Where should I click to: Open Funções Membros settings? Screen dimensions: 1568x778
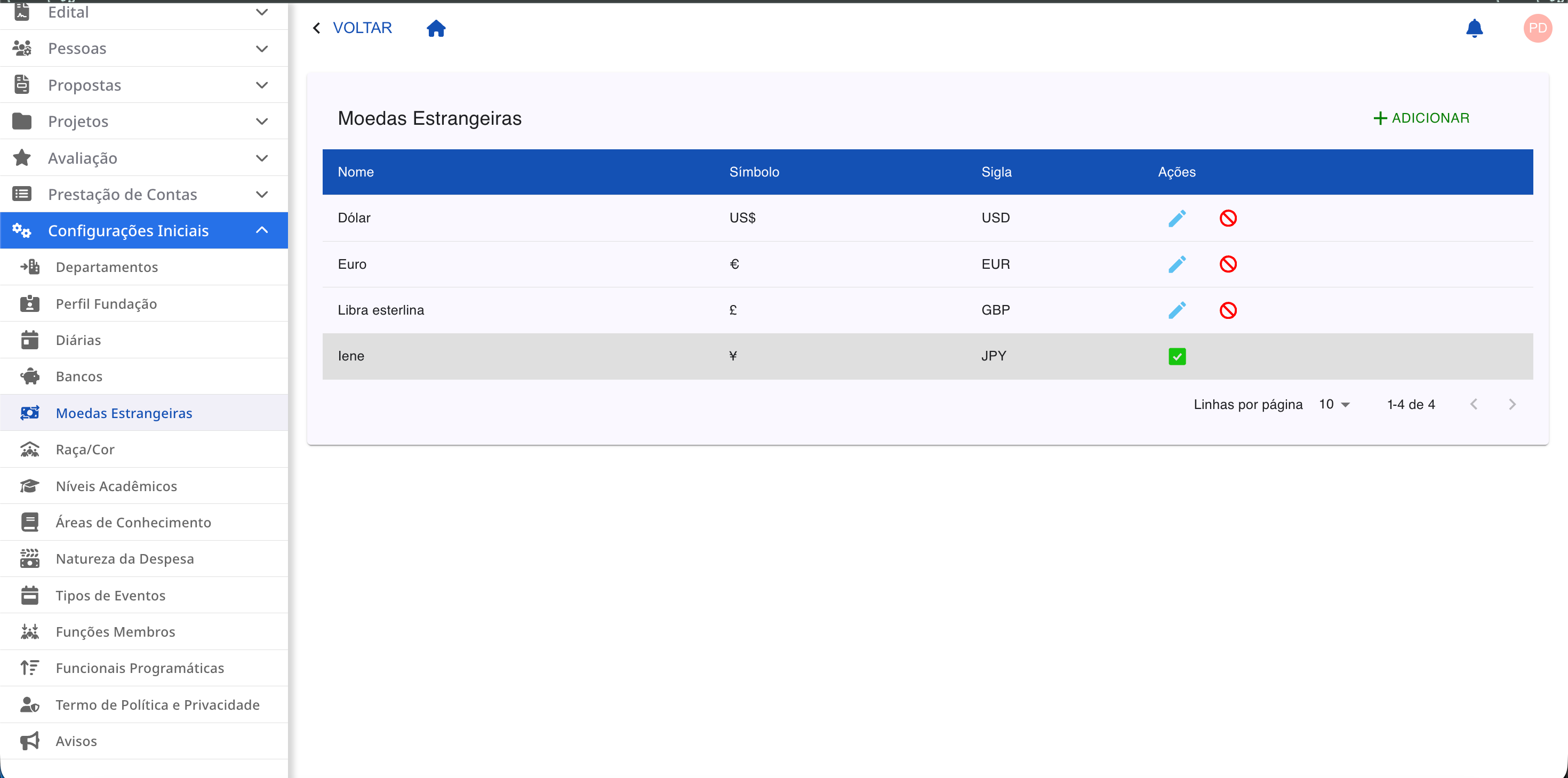point(143,632)
